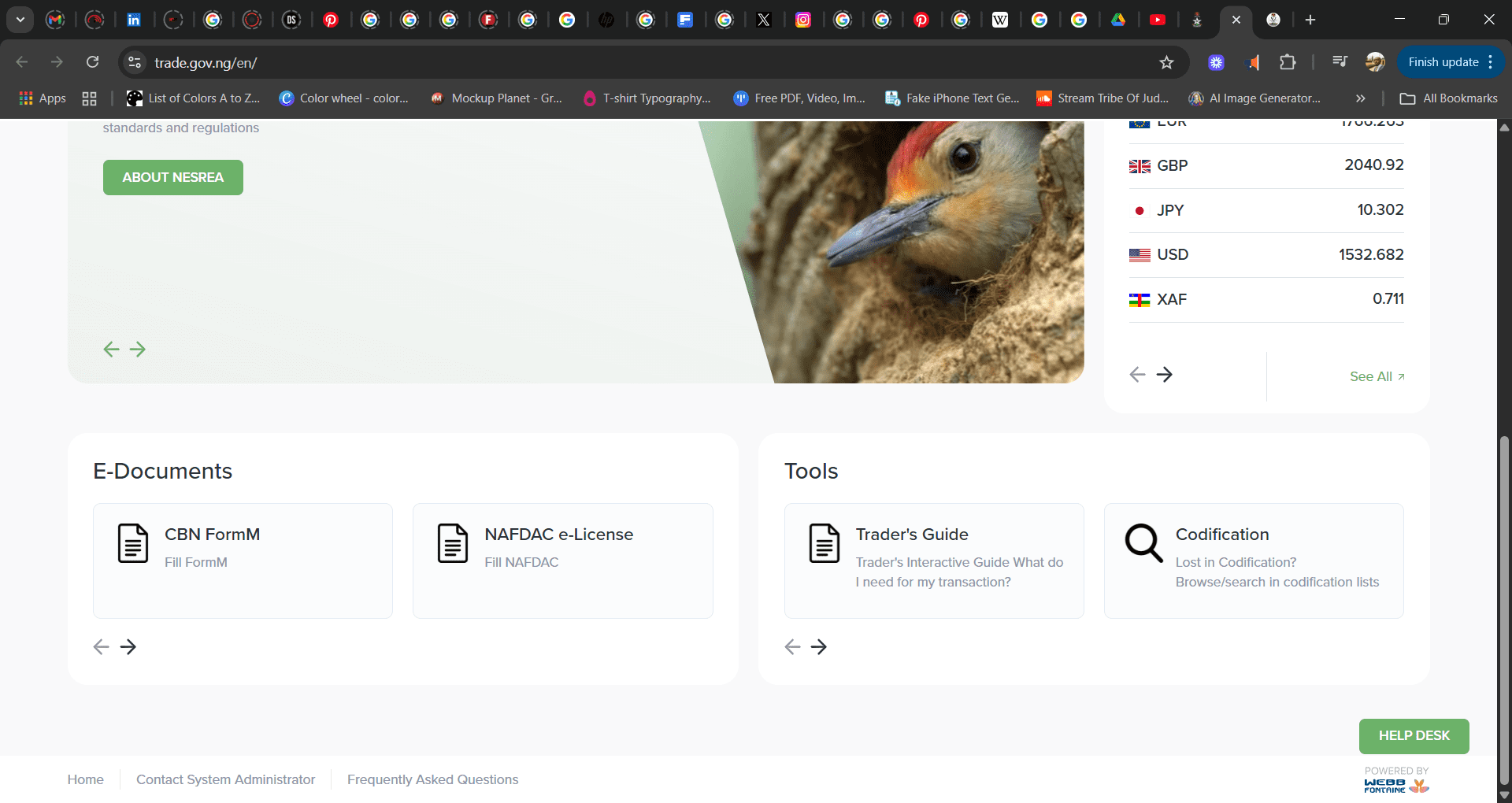
Task: Bookmark this page with star icon
Action: pyautogui.click(x=1166, y=63)
